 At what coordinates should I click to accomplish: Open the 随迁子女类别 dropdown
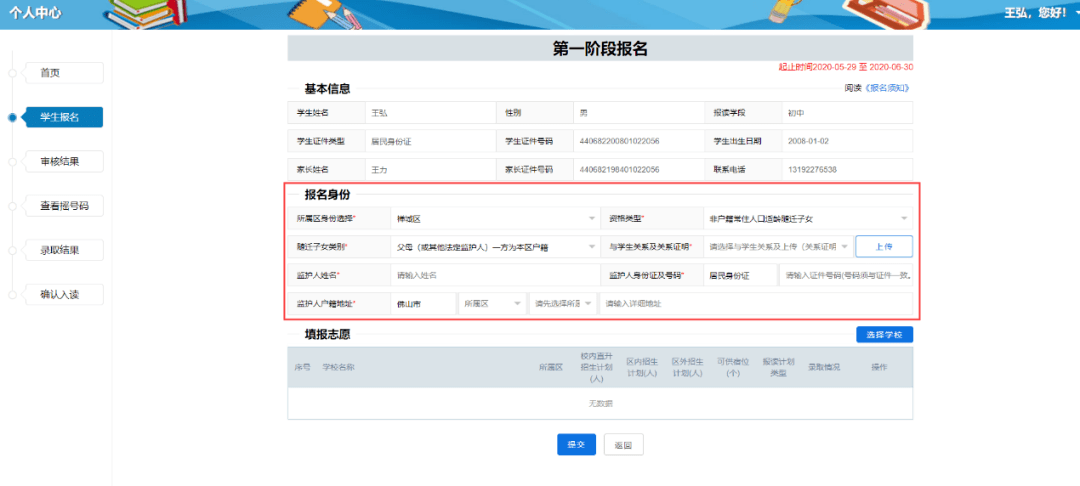pos(495,246)
